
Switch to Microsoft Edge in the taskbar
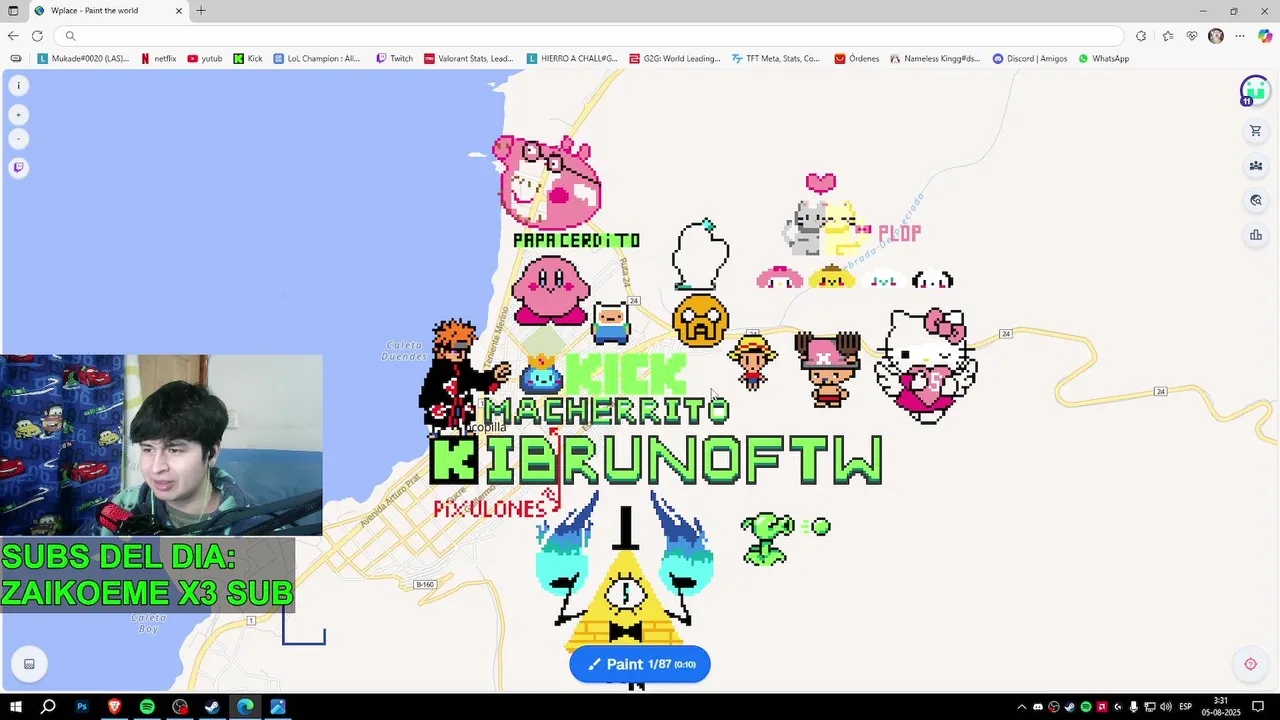[x=245, y=707]
